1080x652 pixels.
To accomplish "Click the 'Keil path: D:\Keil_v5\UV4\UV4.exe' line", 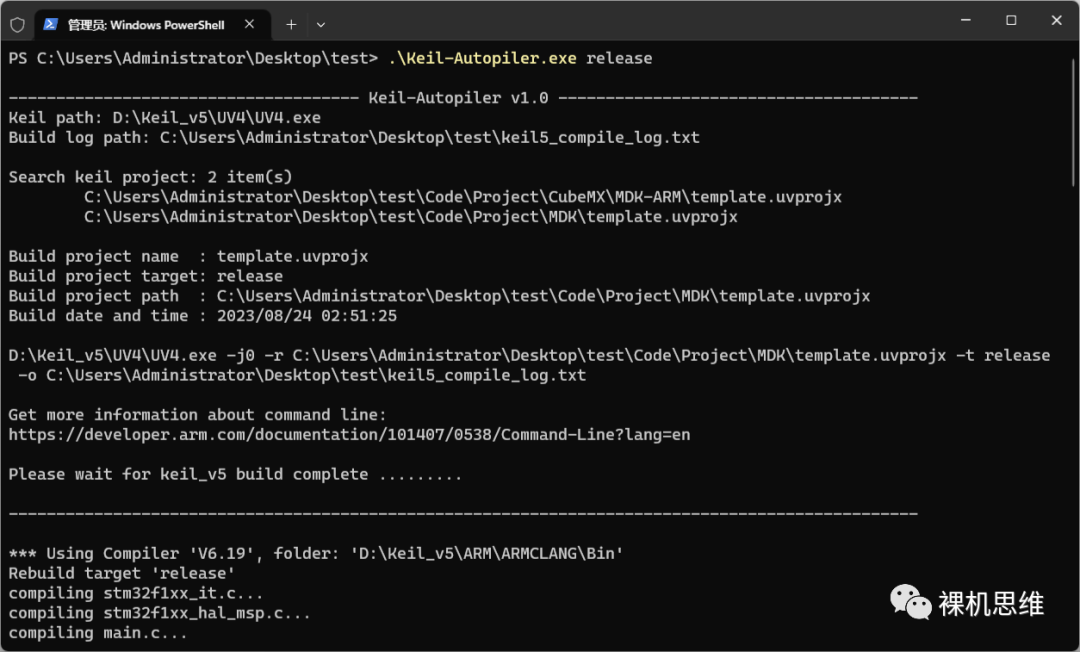I will (165, 118).
